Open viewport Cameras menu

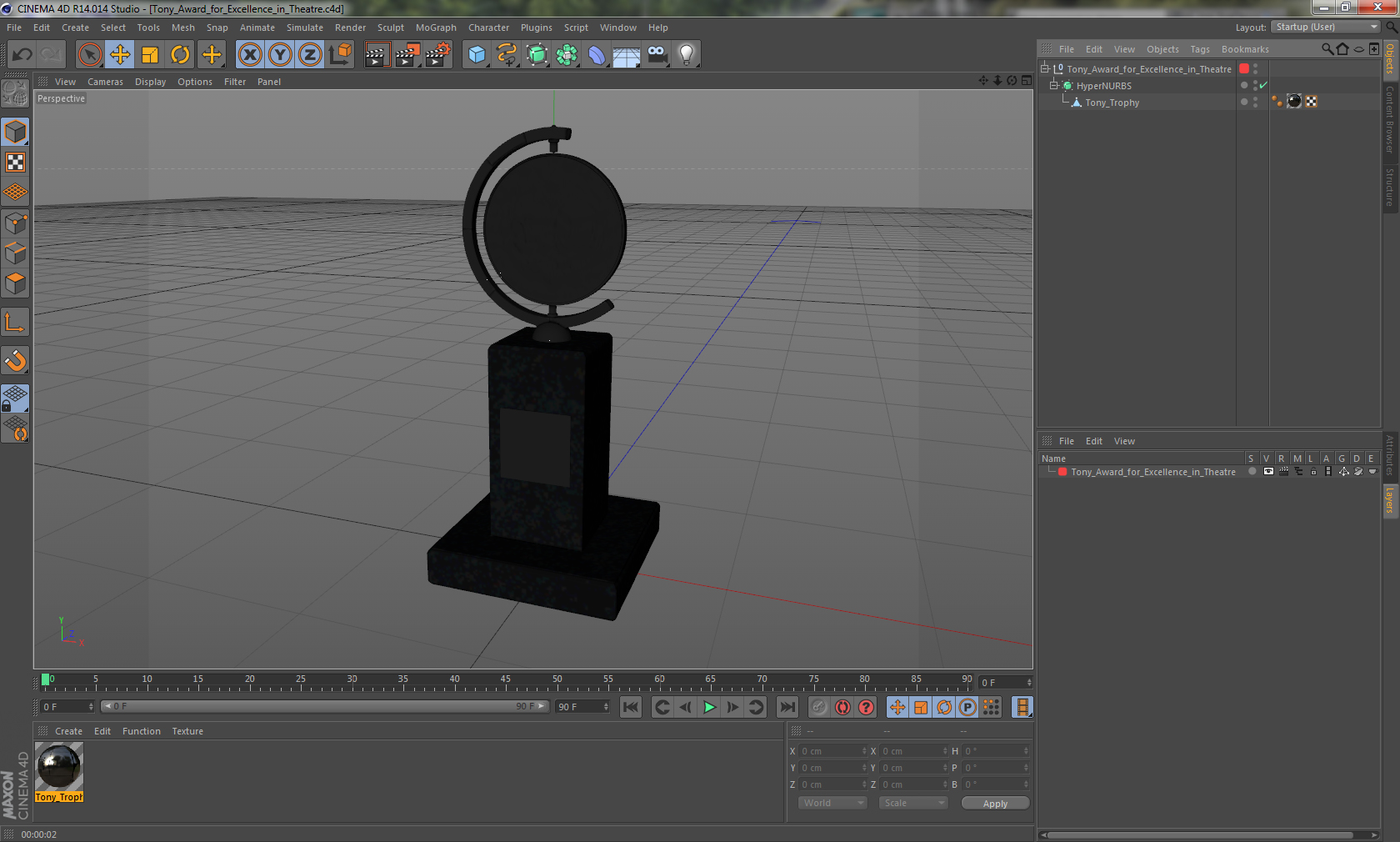point(105,82)
